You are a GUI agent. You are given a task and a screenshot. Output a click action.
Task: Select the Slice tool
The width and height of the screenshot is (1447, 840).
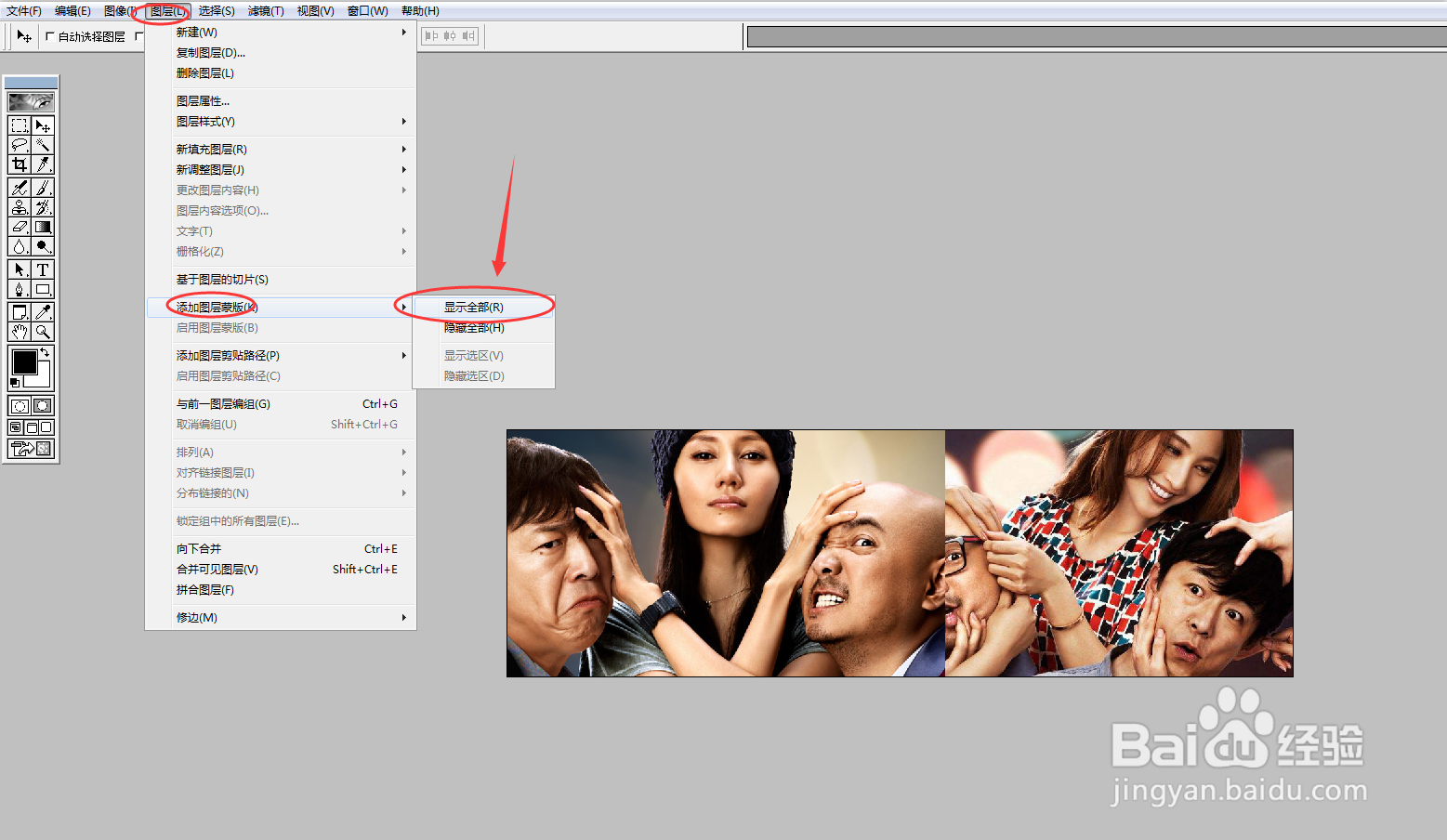click(x=43, y=164)
